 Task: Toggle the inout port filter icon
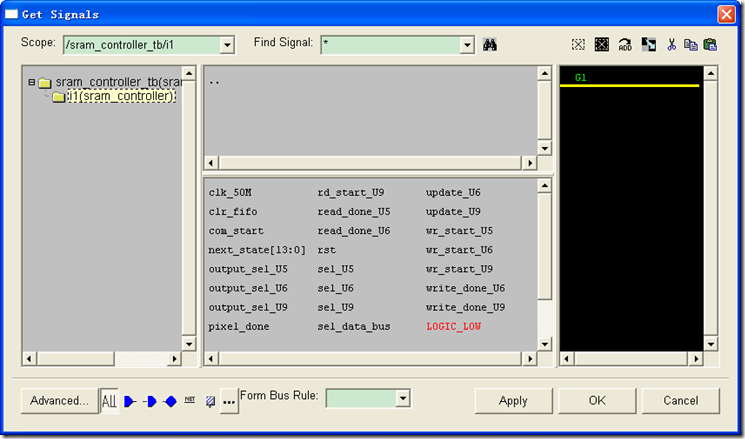(x=170, y=401)
